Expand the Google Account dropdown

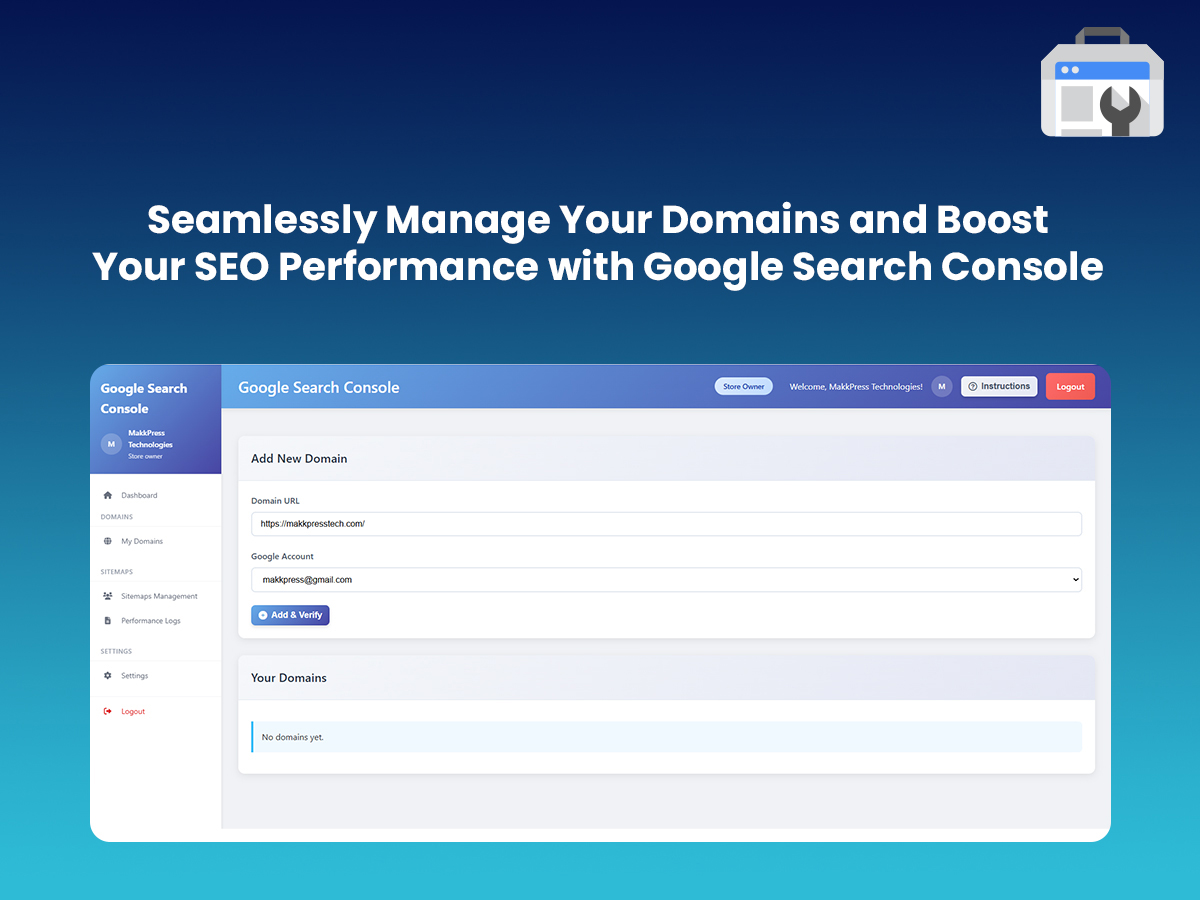[666, 579]
